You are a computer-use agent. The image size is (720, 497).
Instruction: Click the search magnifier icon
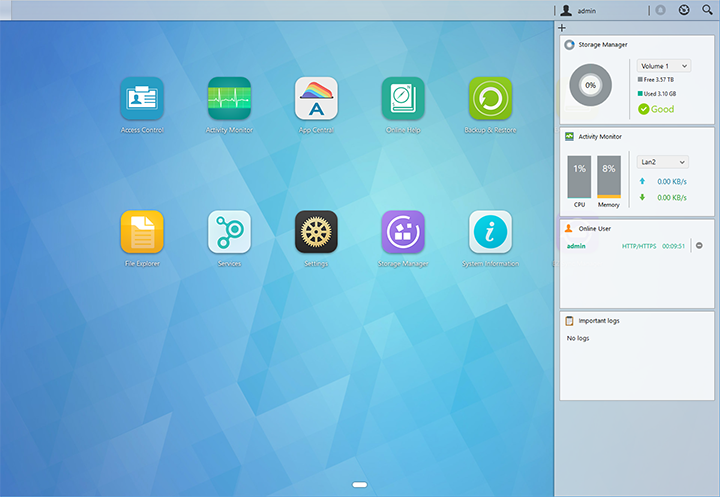point(708,10)
